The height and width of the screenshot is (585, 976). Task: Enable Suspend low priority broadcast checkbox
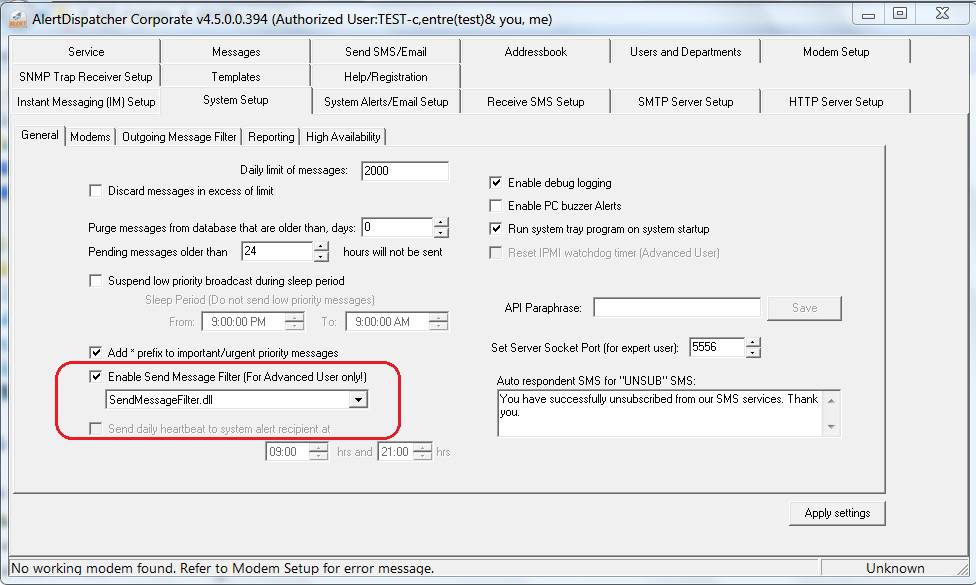[96, 281]
